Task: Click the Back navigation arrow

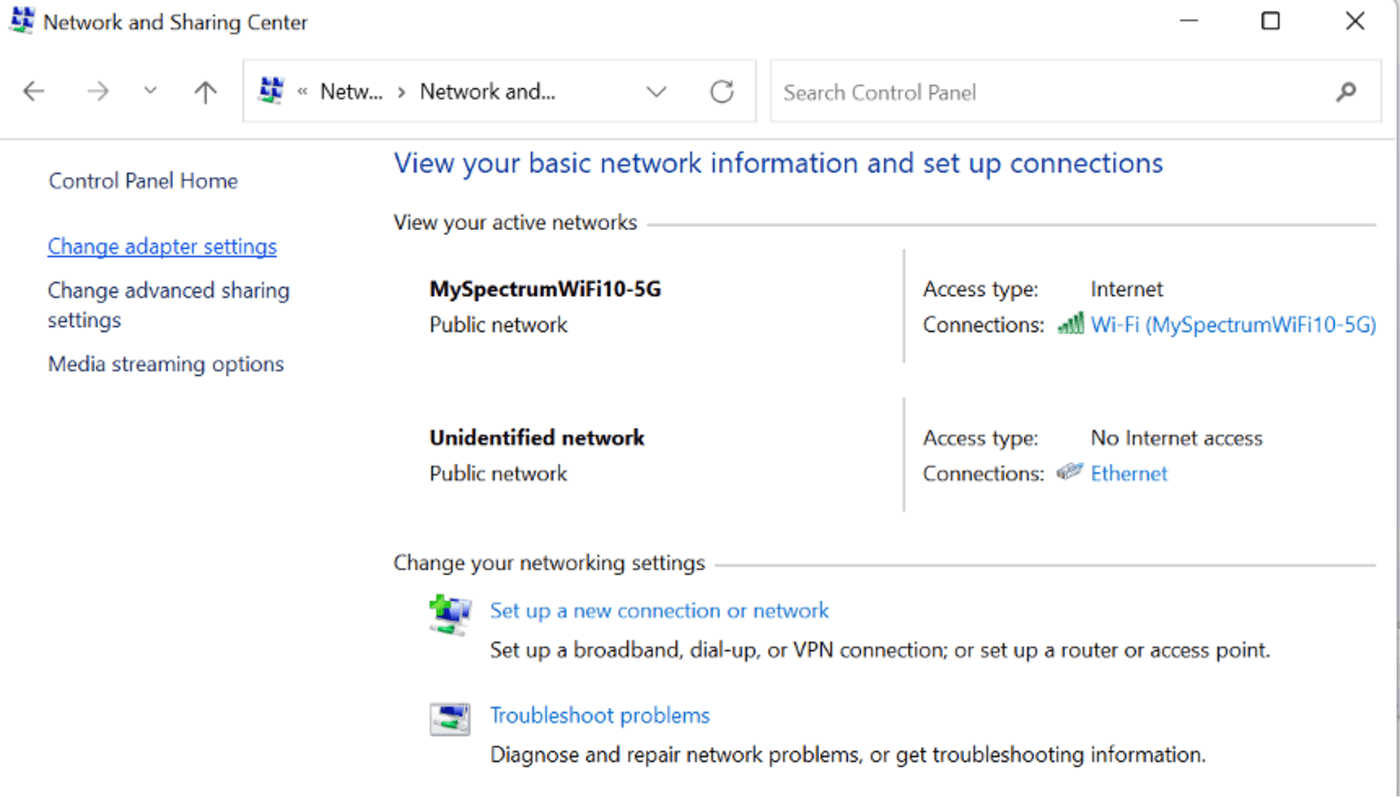Action: click(x=34, y=92)
